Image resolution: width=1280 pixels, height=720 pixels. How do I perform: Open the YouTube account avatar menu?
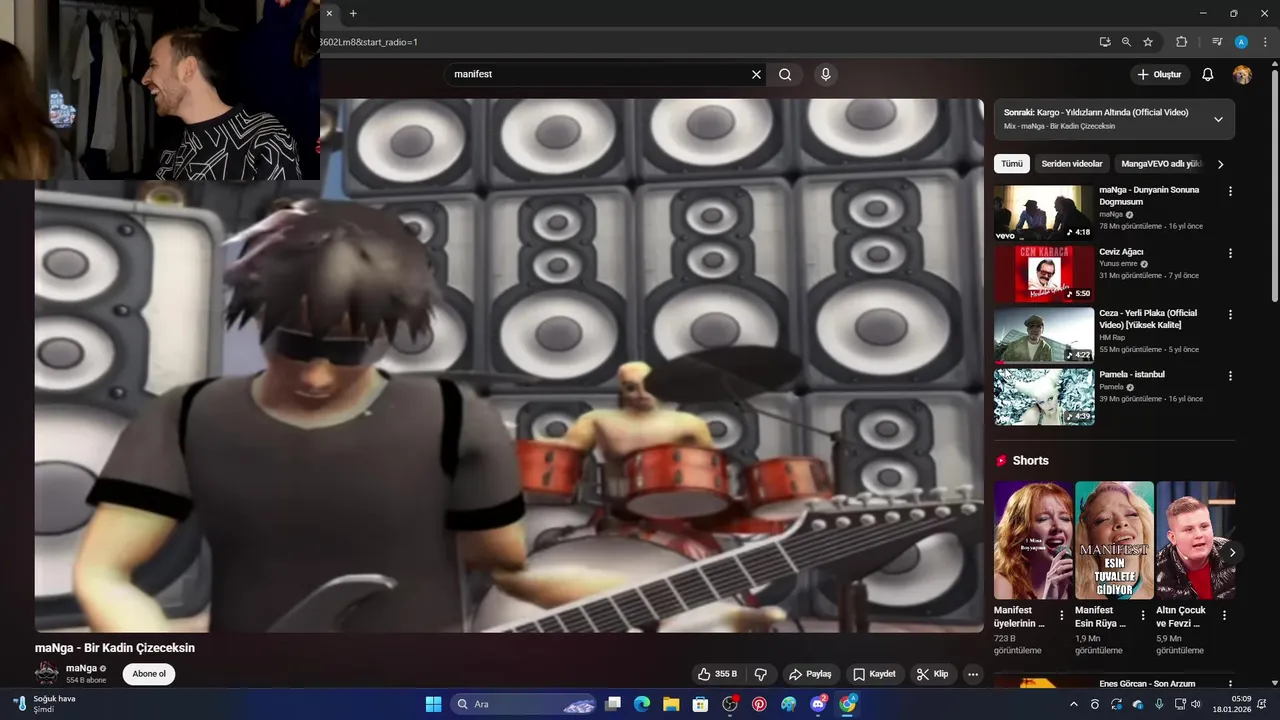pos(1242,74)
